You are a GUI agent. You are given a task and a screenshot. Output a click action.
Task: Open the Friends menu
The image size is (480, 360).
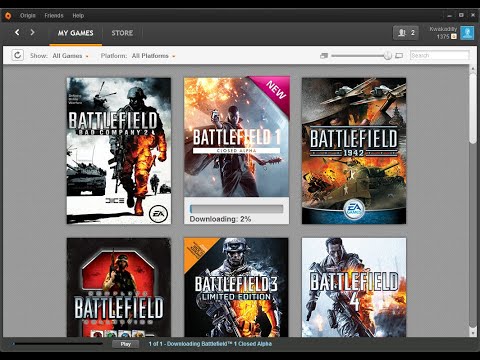click(x=54, y=15)
